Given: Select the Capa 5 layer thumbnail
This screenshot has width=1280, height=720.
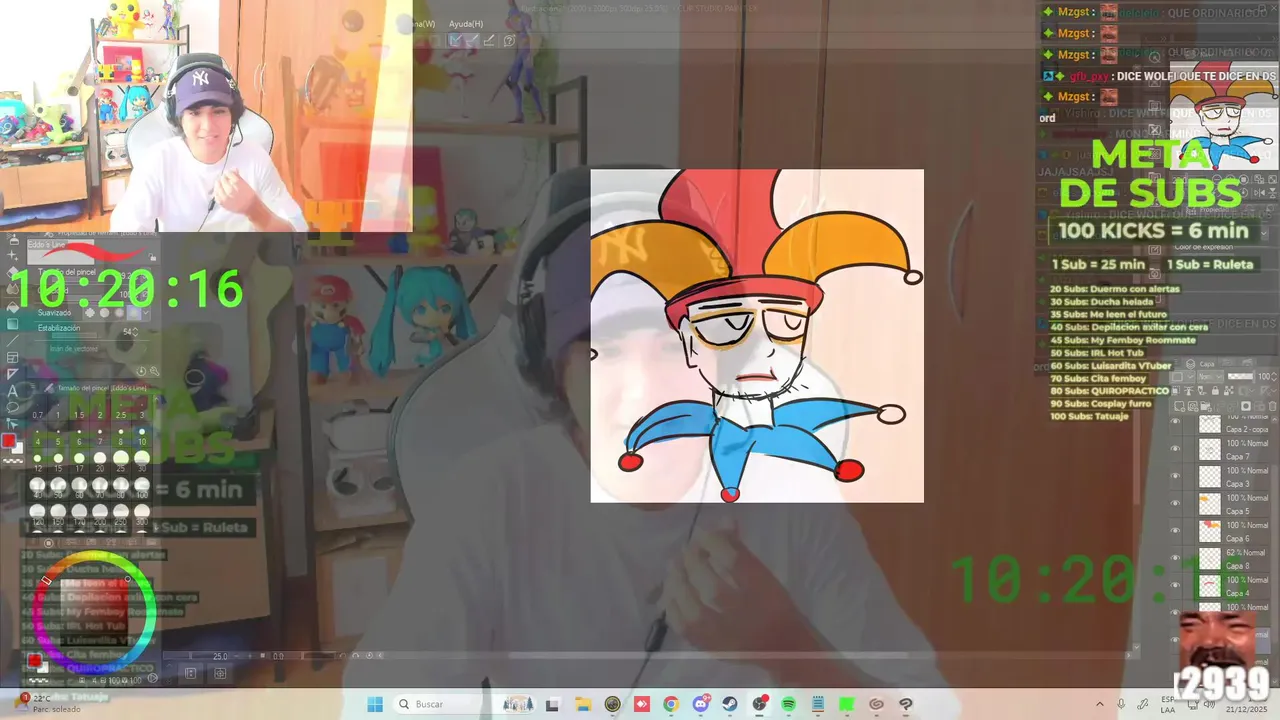Looking at the screenshot, I should click(1210, 505).
